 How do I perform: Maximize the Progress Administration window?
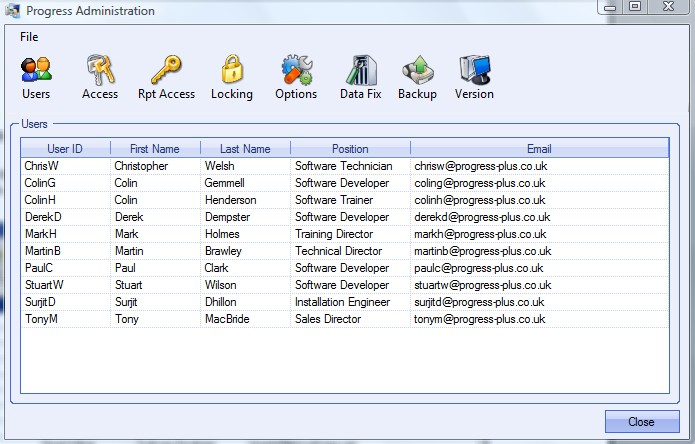pyautogui.click(x=635, y=7)
